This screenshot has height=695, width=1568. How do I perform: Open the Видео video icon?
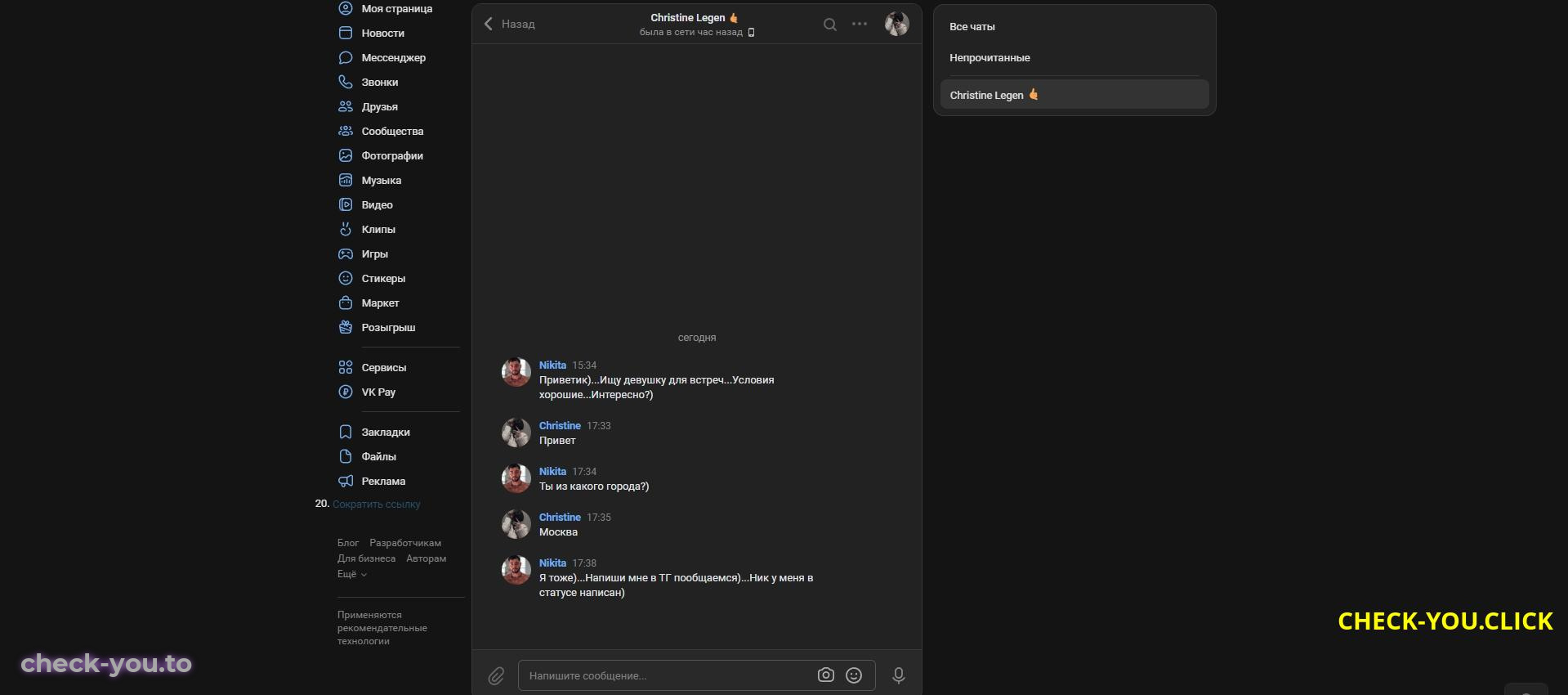coord(346,205)
